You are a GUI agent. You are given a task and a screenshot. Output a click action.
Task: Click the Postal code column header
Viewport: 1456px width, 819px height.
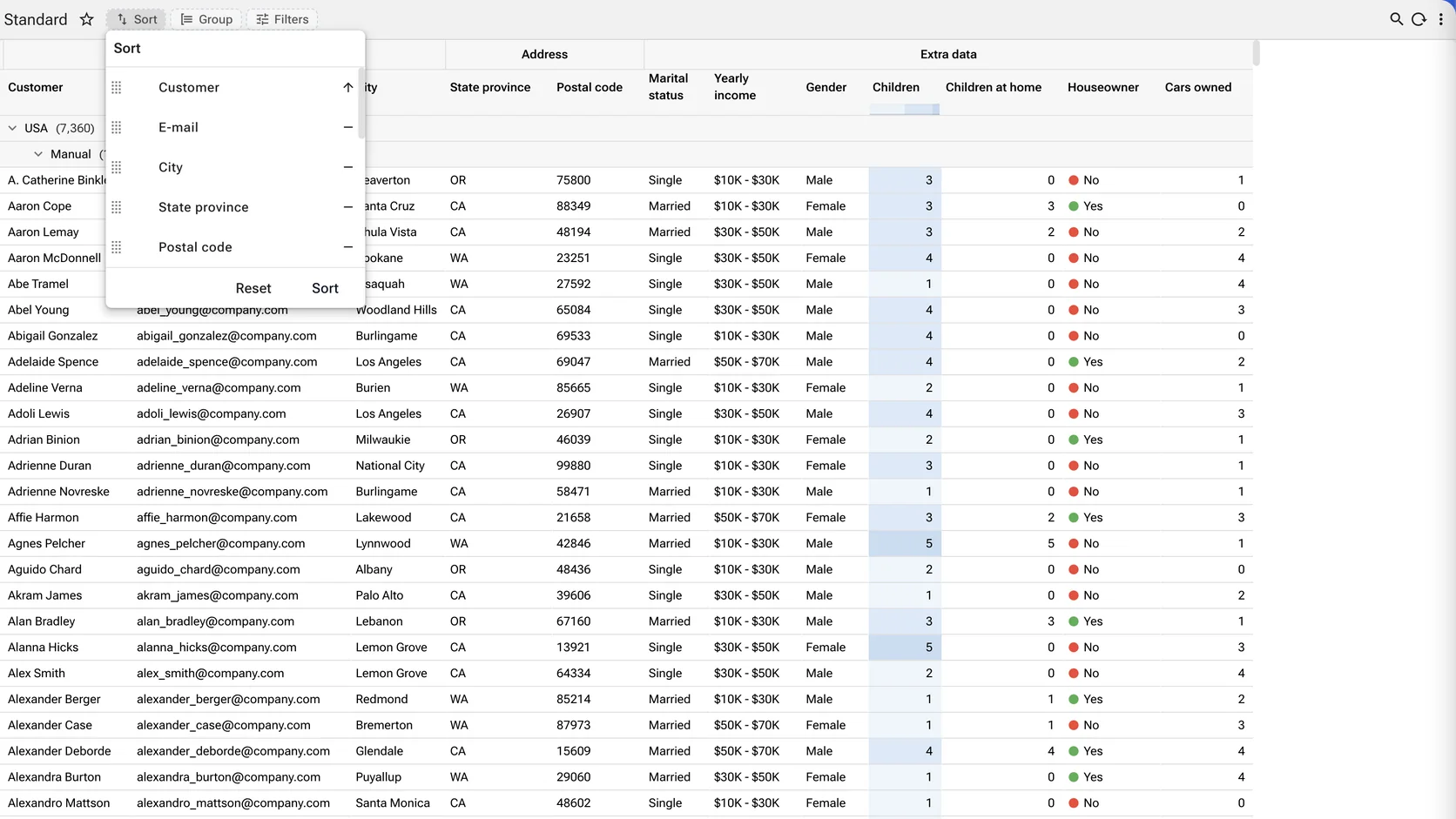tap(590, 87)
